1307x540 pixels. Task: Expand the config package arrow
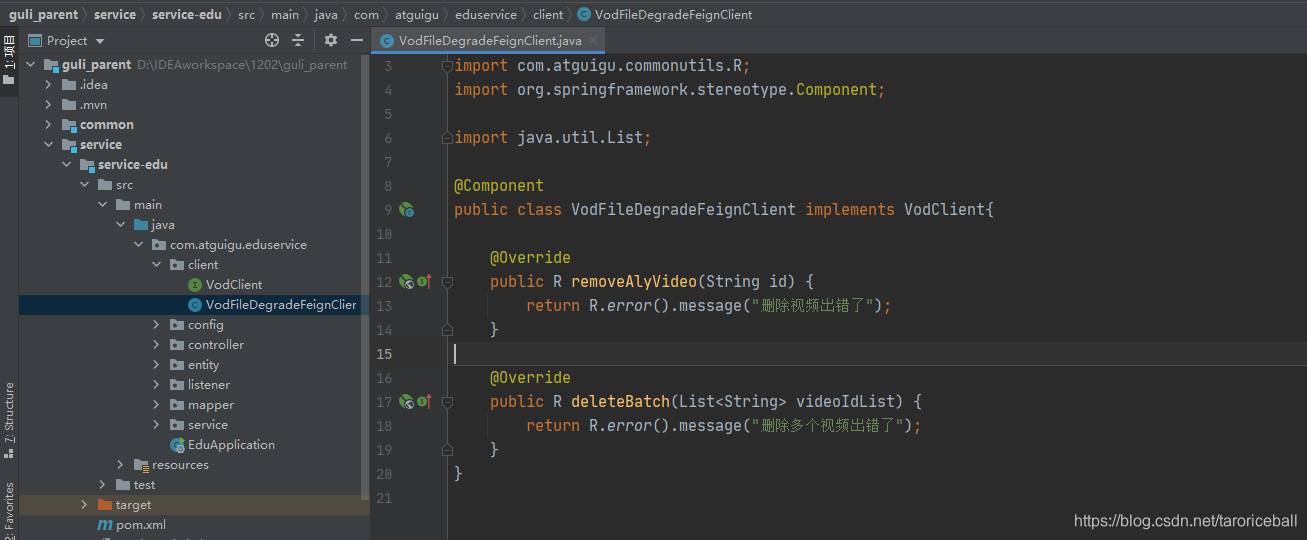(x=156, y=325)
